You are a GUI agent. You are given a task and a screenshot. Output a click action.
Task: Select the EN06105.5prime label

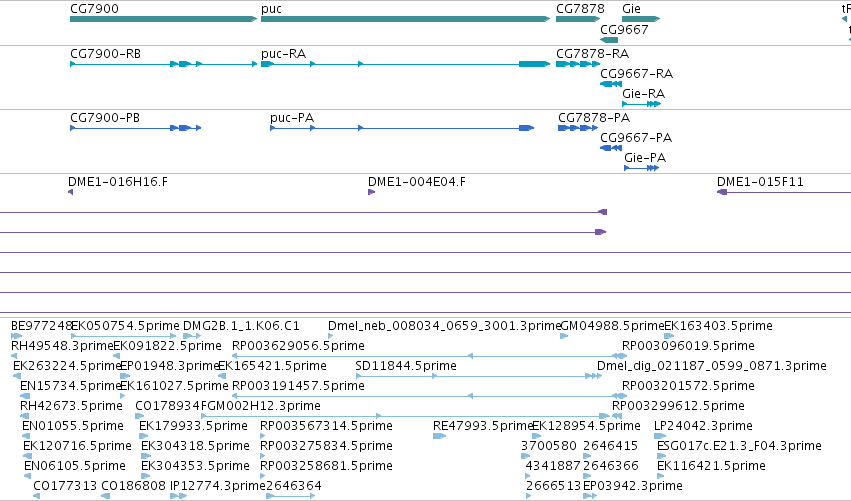[x=75, y=466]
